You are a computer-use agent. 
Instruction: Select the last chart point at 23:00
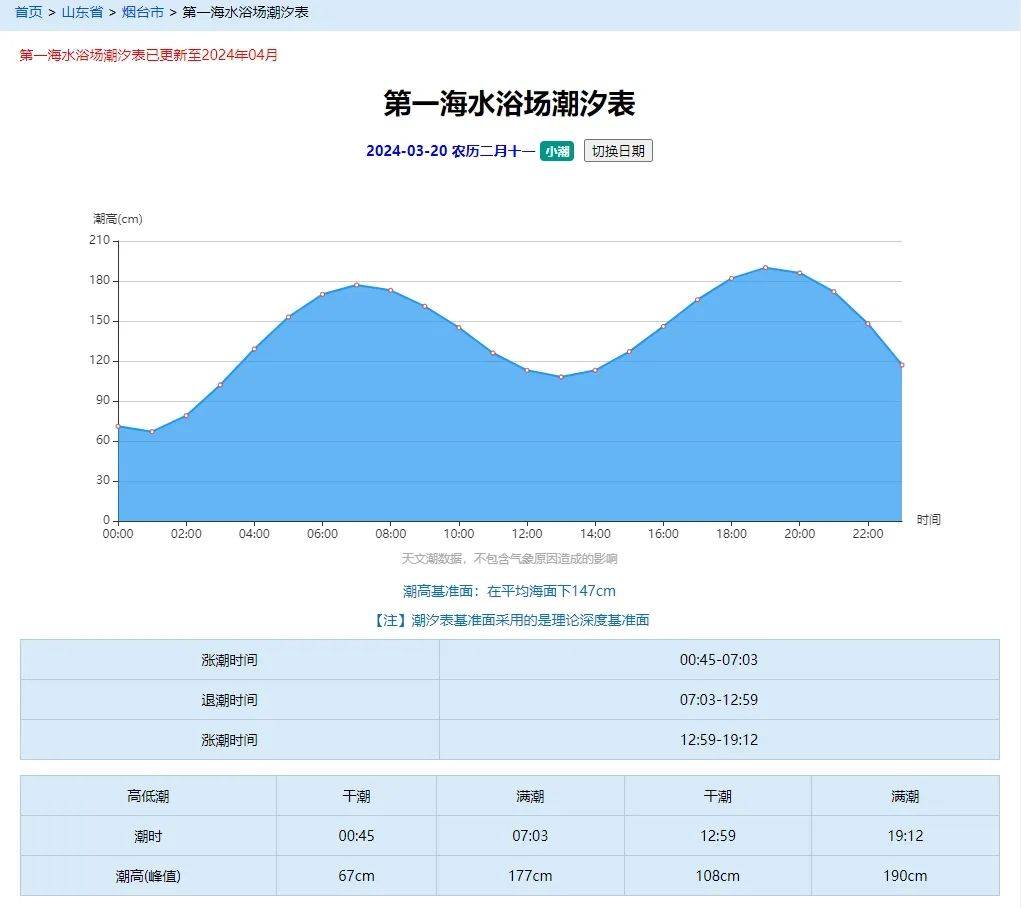click(x=901, y=365)
